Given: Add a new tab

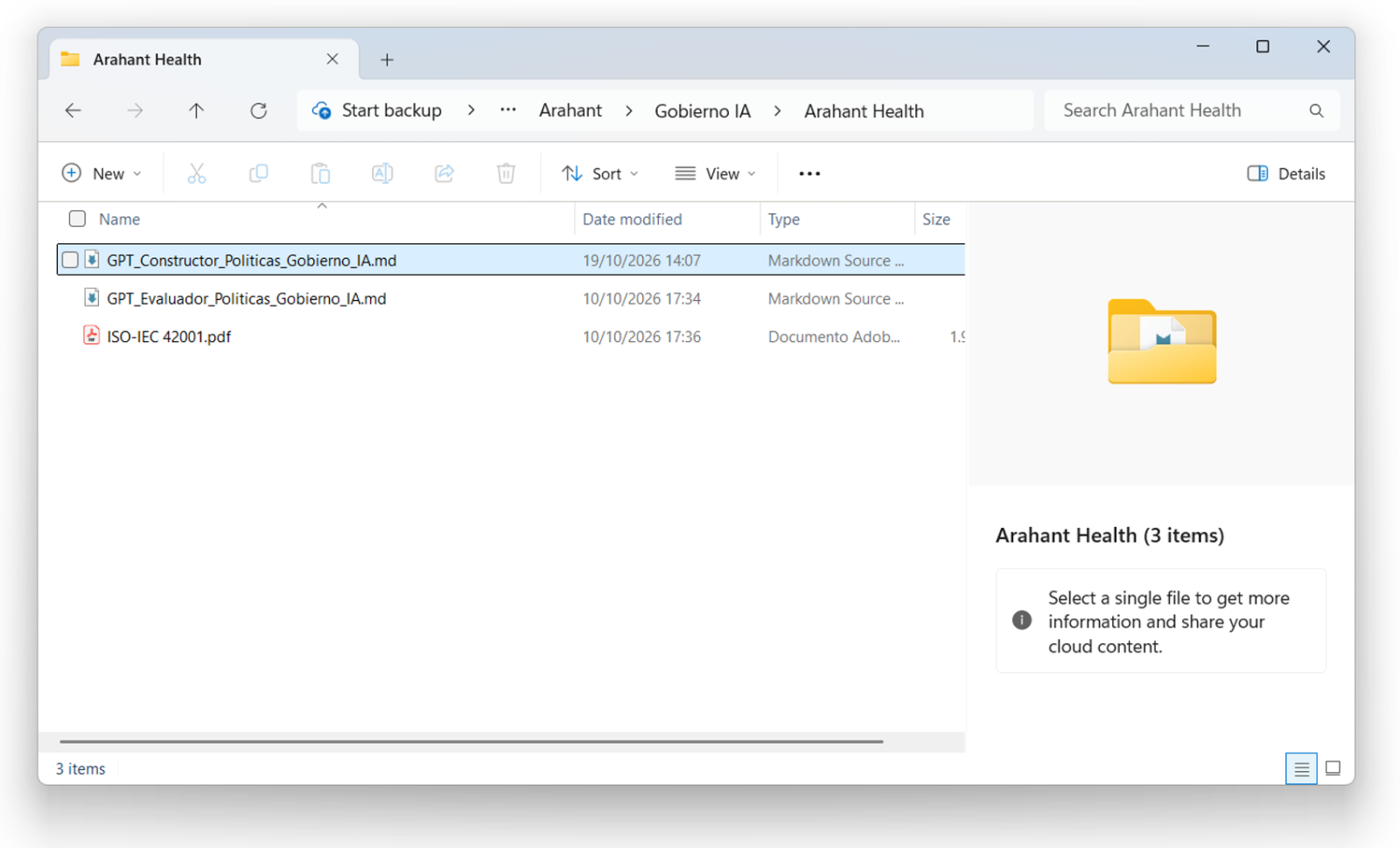Looking at the screenshot, I should [x=387, y=60].
